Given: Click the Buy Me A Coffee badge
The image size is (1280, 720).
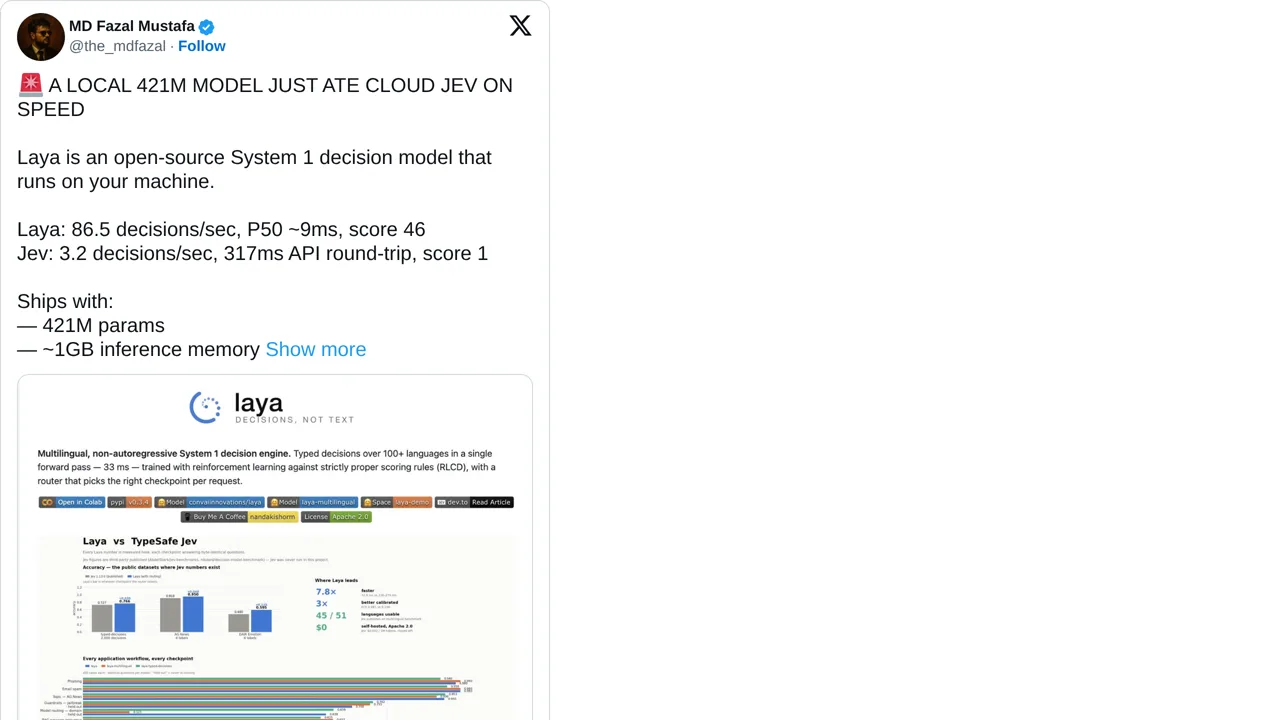Looking at the screenshot, I should point(239,517).
